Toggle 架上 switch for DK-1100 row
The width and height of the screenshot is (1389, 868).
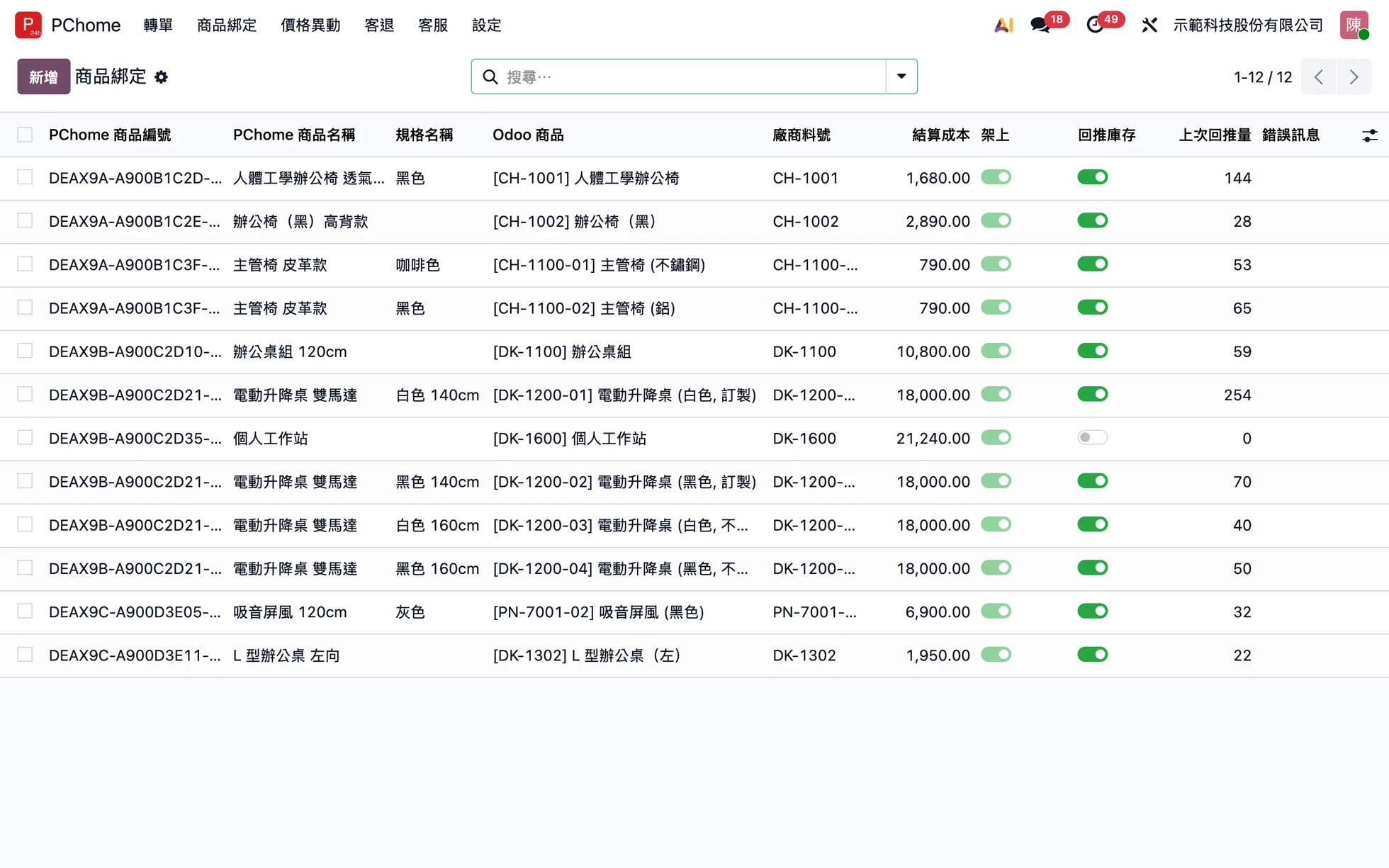996,351
